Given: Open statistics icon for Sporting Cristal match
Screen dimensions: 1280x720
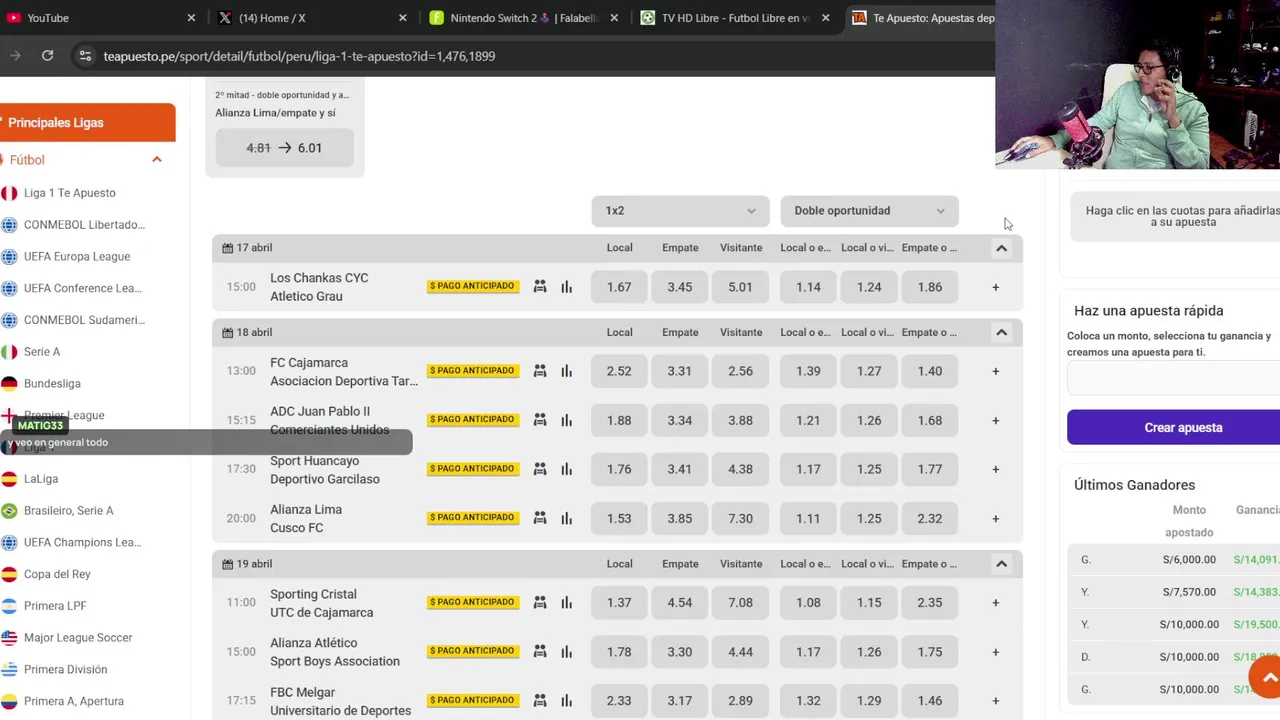Looking at the screenshot, I should (567, 602).
